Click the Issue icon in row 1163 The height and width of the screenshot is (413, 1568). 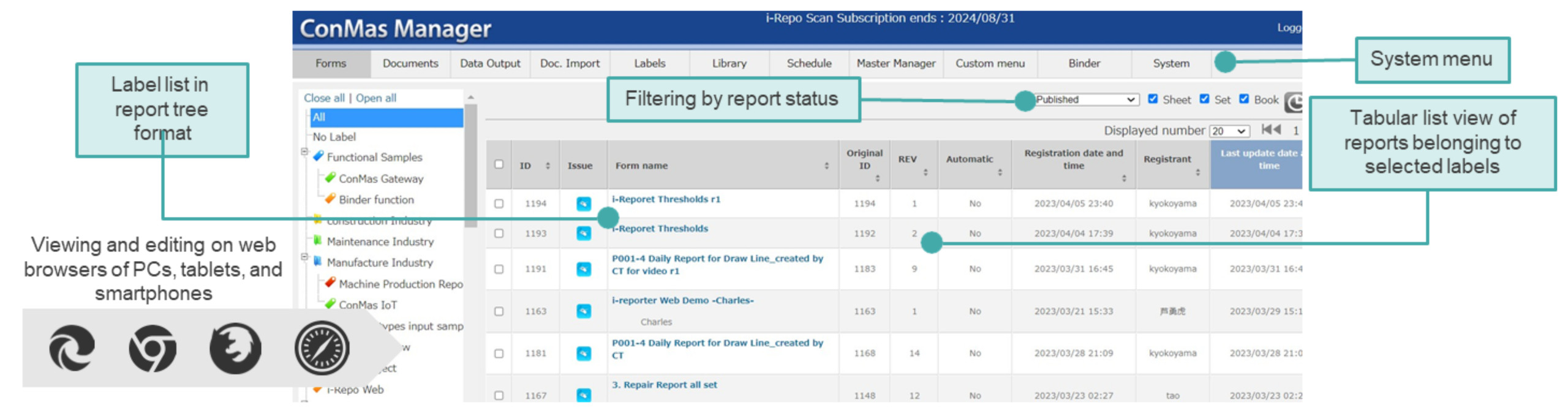(x=583, y=311)
